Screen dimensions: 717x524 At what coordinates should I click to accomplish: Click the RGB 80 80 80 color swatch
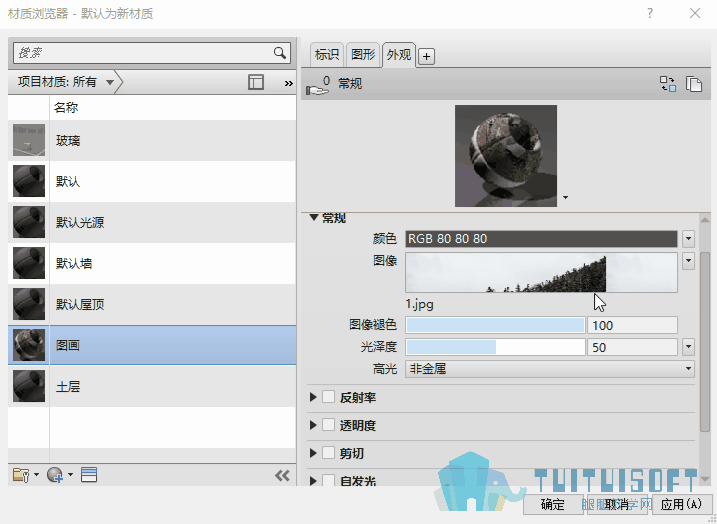pyautogui.click(x=541, y=239)
